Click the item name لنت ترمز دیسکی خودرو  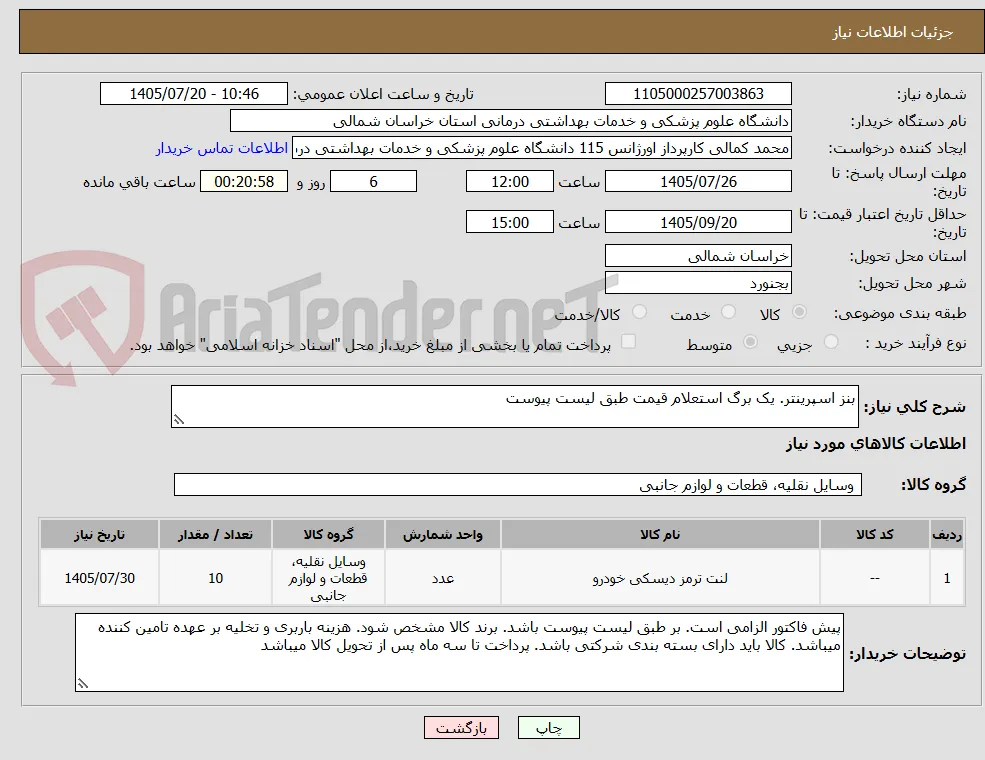660,578
